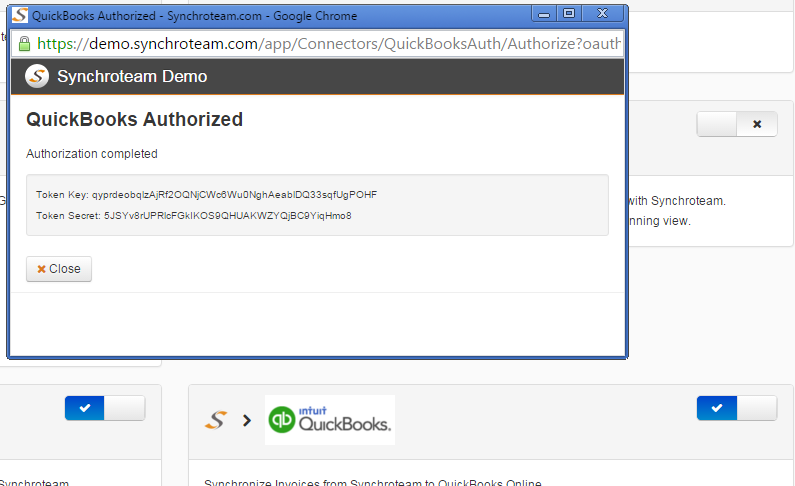Click the Token Secret value text
Screen dimensions: 795x486
[x=228, y=216]
